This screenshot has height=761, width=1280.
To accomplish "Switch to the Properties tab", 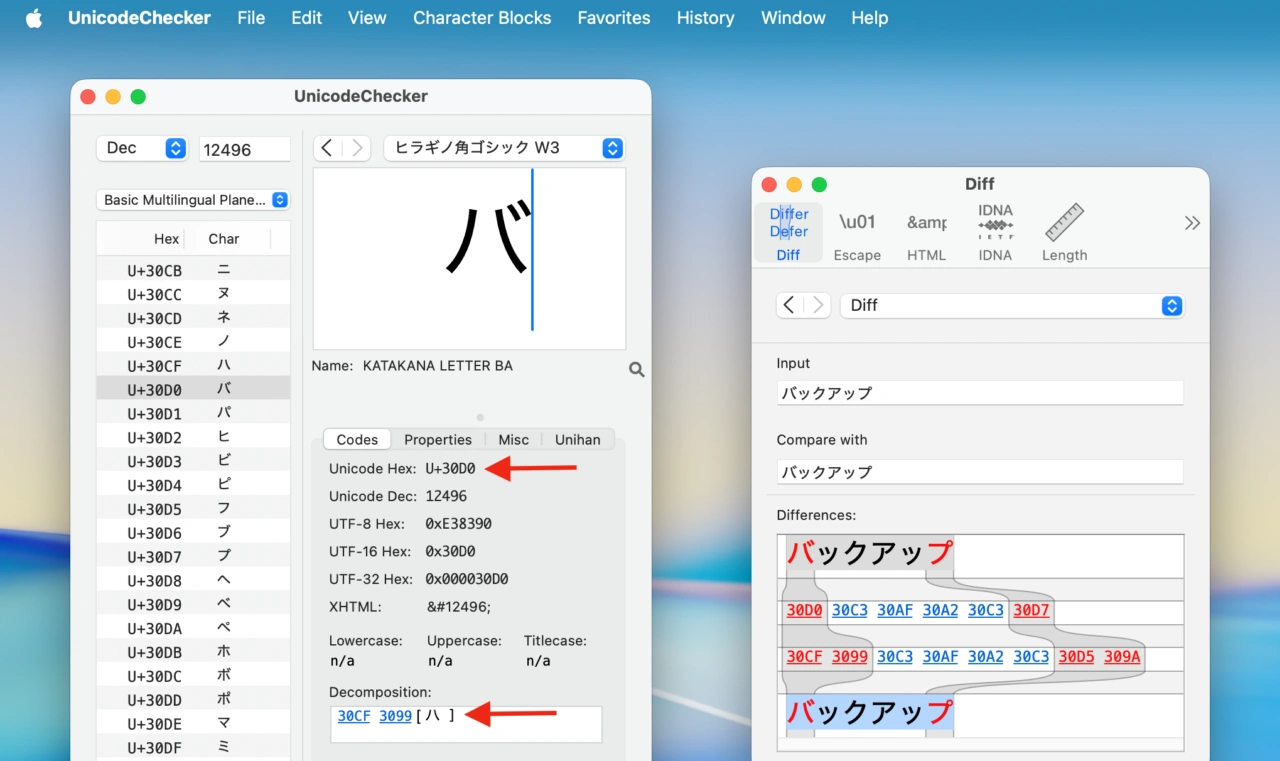I will [438, 439].
